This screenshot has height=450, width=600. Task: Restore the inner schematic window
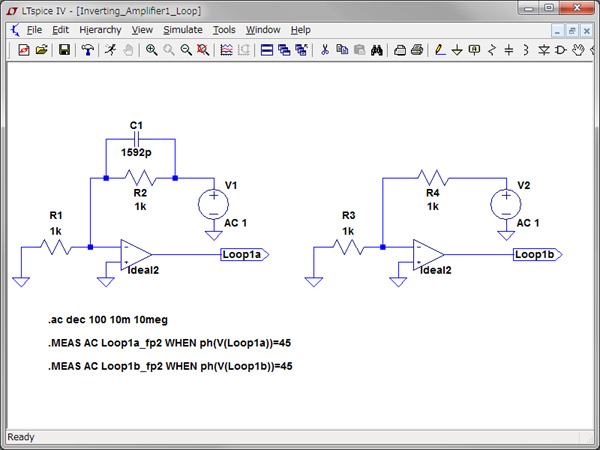(572, 30)
